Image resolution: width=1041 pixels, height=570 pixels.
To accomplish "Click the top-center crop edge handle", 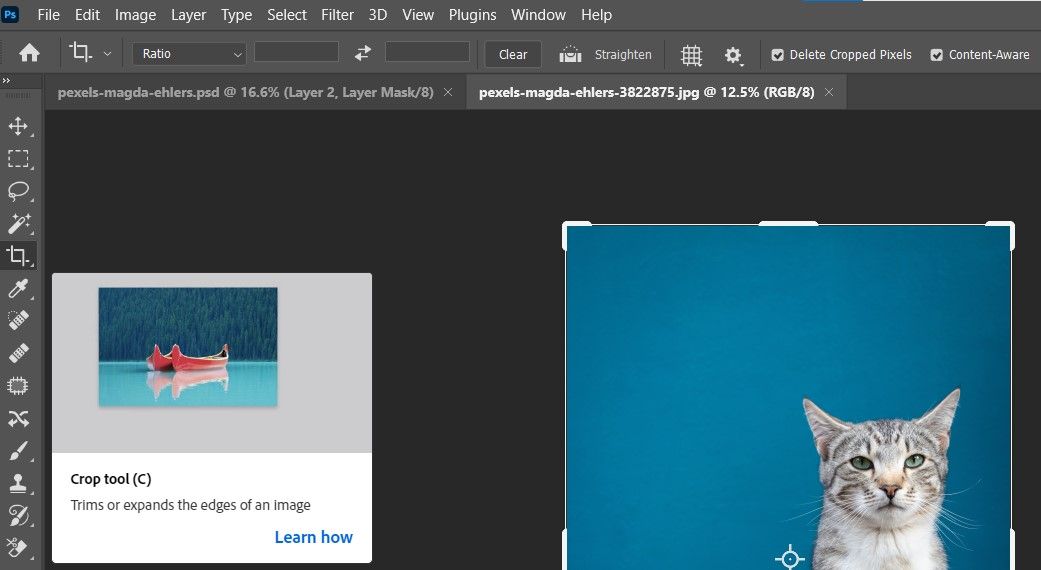I will pos(788,224).
